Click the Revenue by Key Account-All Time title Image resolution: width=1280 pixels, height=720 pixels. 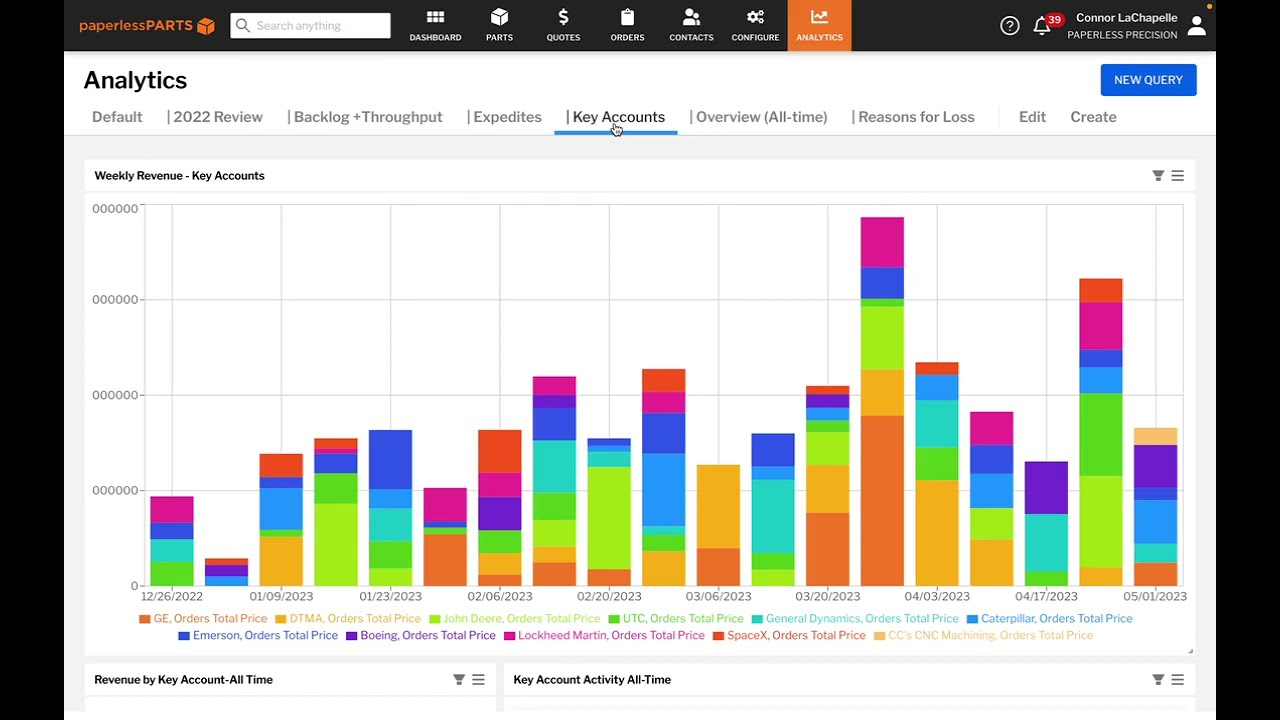coord(183,680)
